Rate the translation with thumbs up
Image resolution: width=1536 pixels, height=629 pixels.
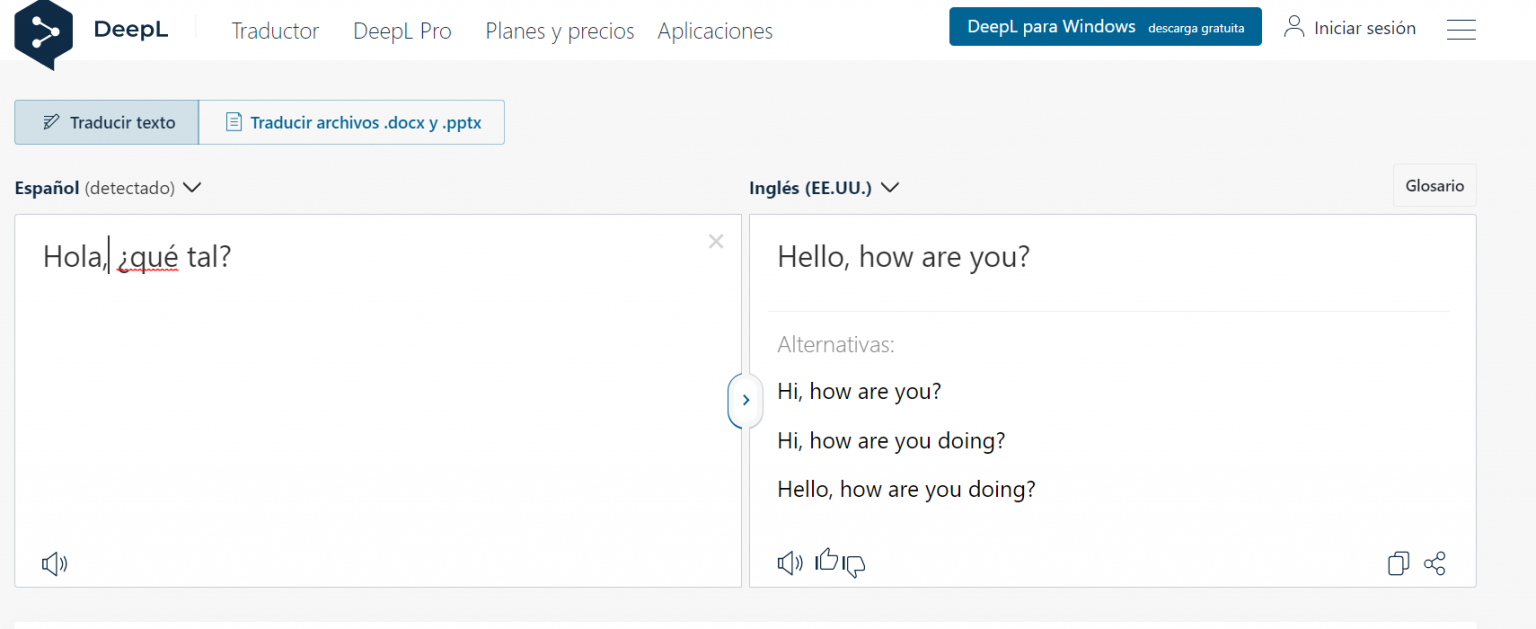coord(826,561)
